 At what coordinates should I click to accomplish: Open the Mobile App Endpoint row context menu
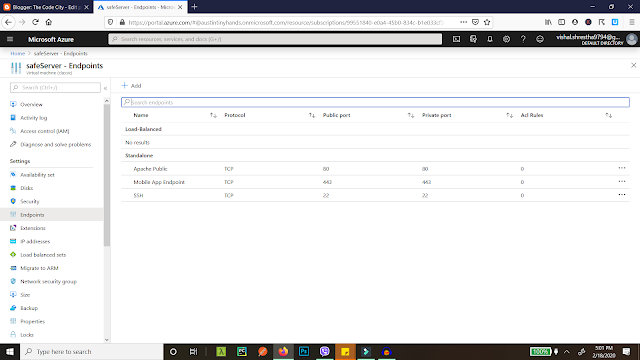pyautogui.click(x=622, y=181)
